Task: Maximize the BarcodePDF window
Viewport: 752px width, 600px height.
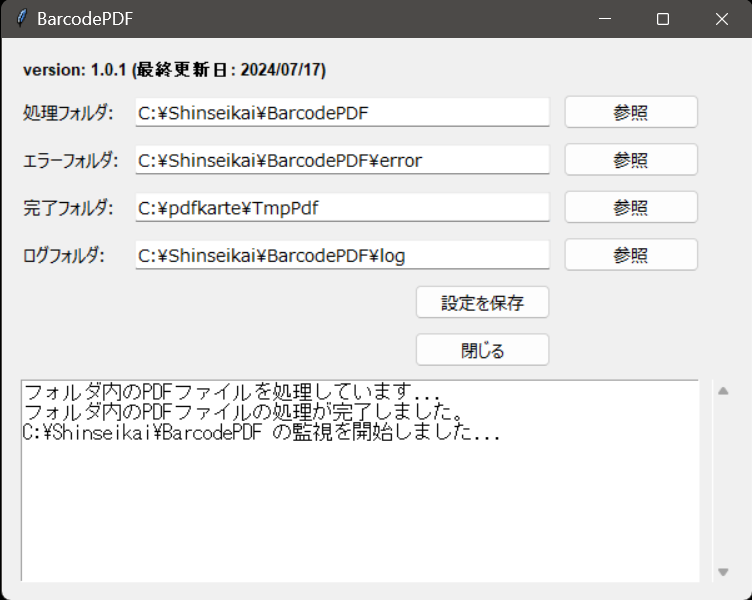Action: [x=663, y=19]
